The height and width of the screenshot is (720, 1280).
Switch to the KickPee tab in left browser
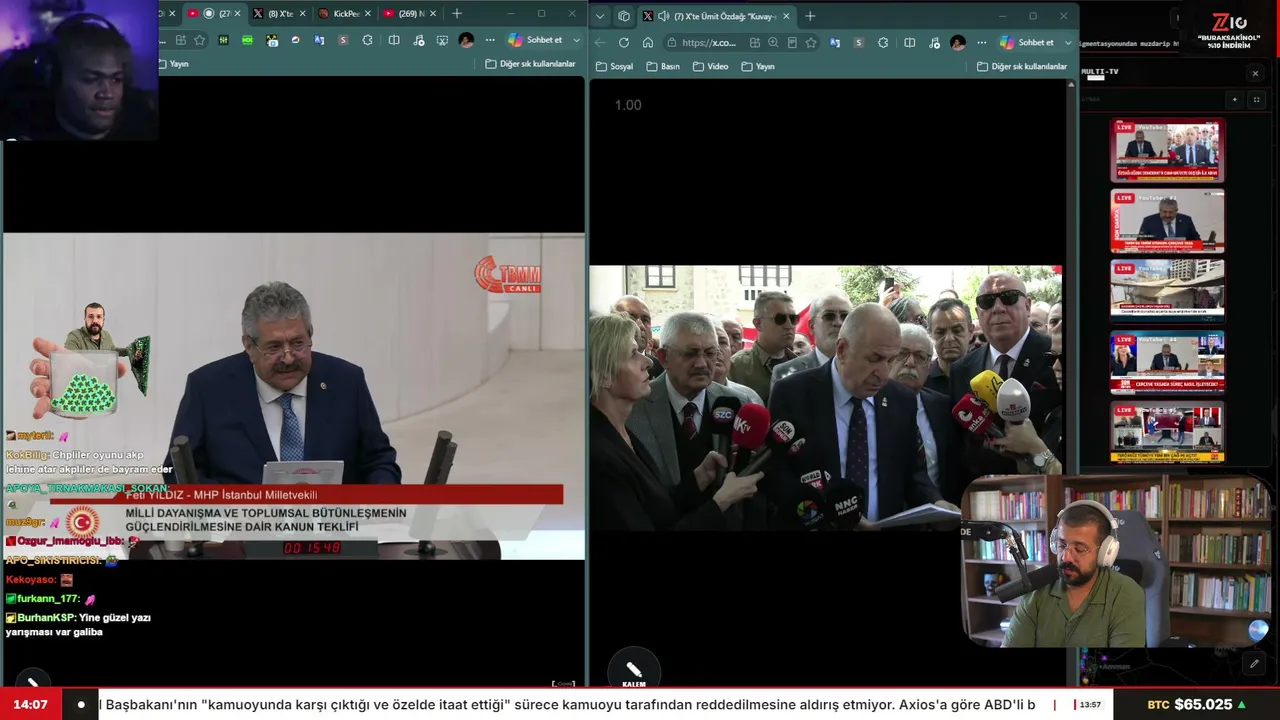(342, 14)
